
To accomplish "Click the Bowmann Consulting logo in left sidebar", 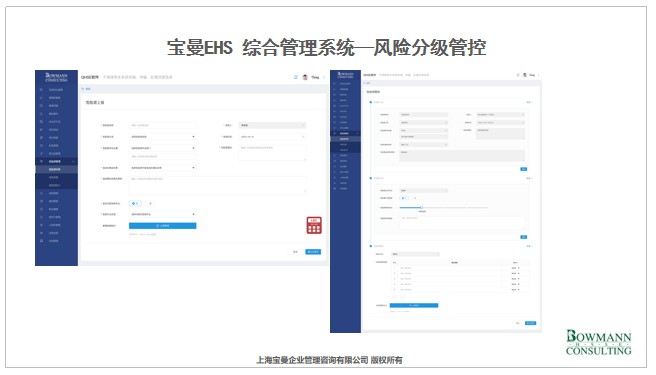I will point(56,77).
